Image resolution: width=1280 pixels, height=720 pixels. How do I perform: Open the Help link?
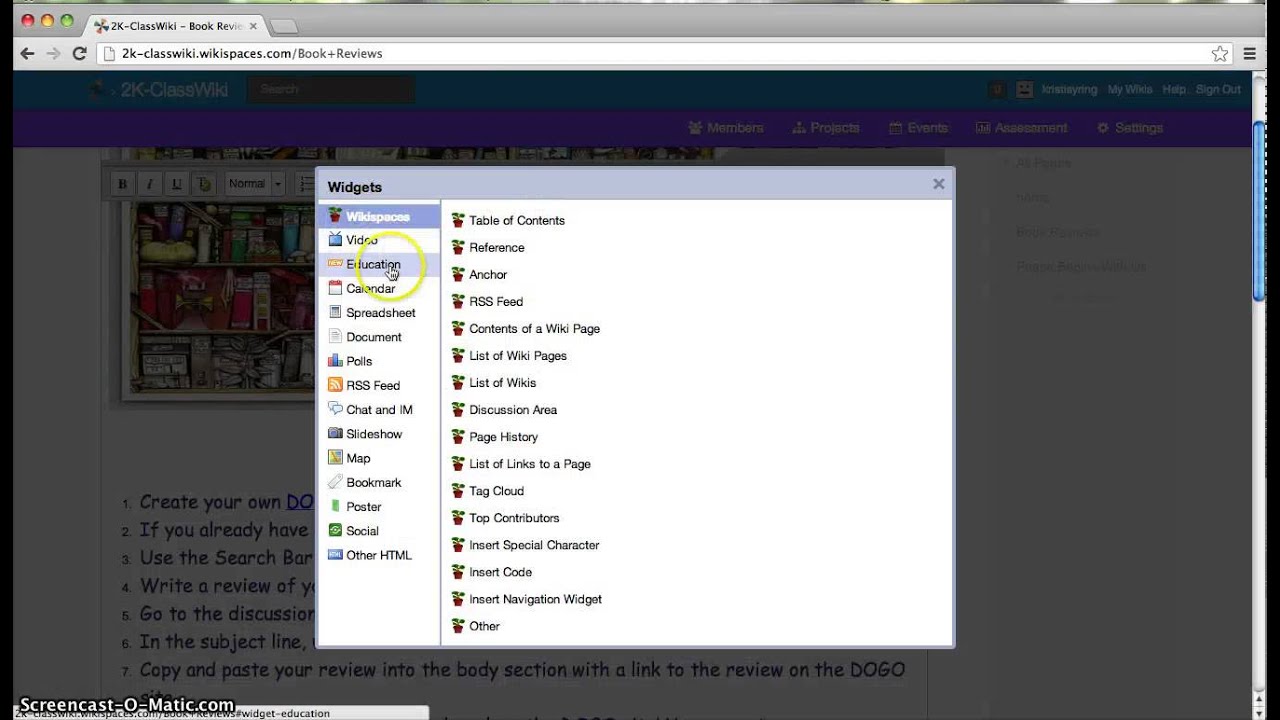click(x=1174, y=89)
